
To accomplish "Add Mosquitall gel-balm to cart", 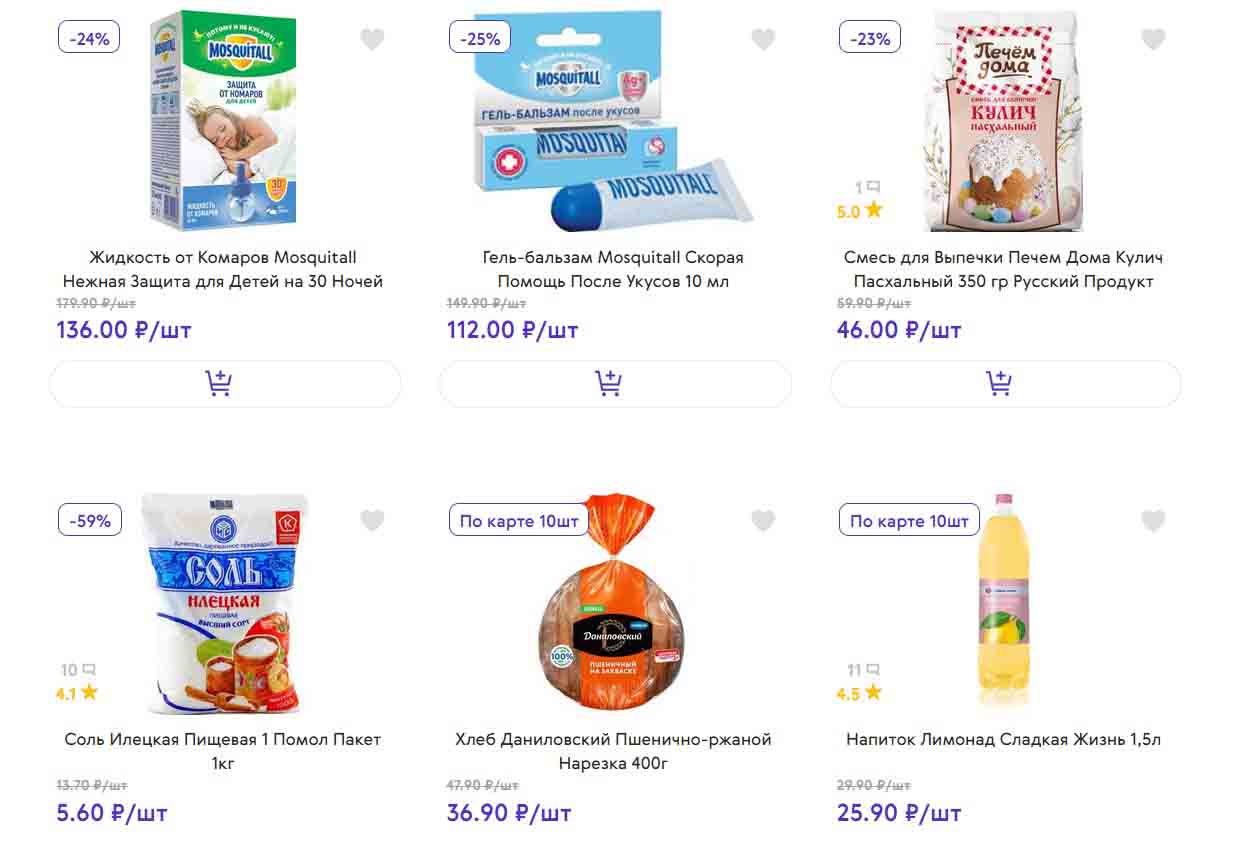I will 615,383.
